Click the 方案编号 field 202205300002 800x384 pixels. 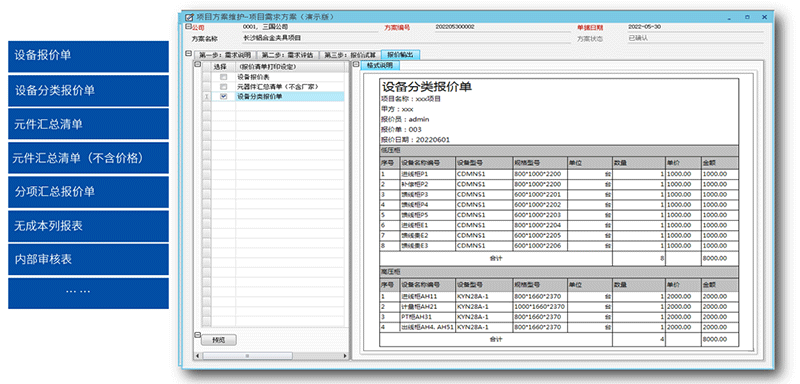tap(502, 27)
